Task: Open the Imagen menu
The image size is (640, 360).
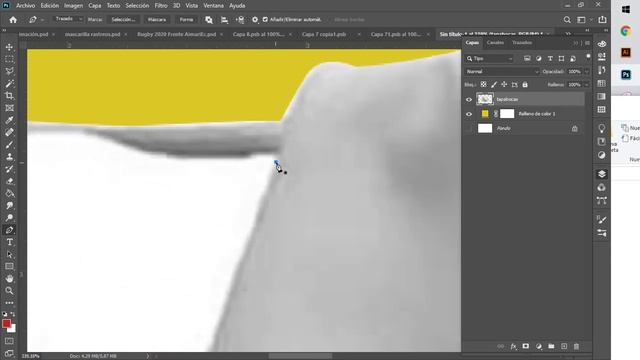Action: point(73,6)
